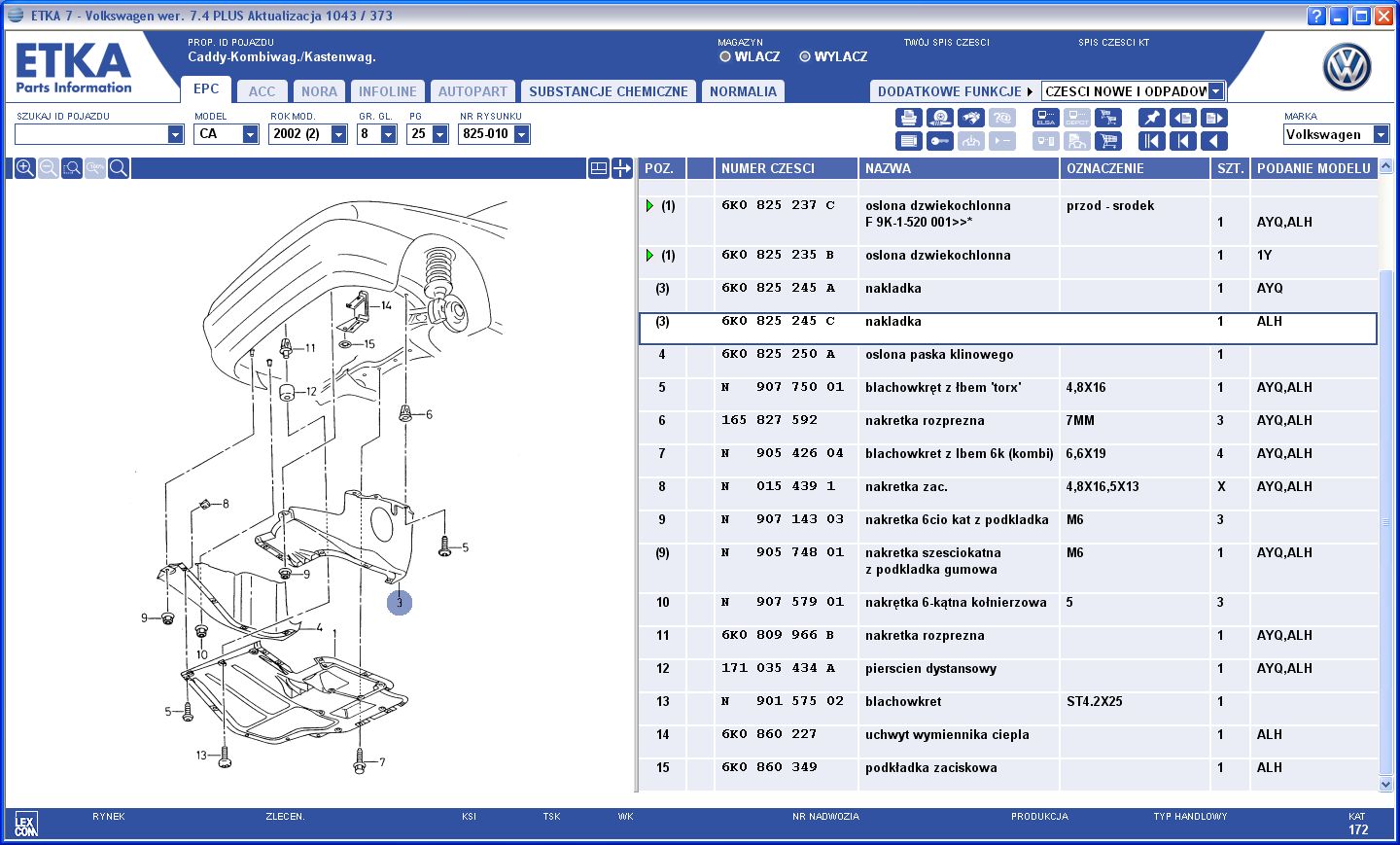Viewport: 1400px width, 845px height.
Task: Open the NR RYSUNKU dropdown 825-010
Action: pos(522,134)
